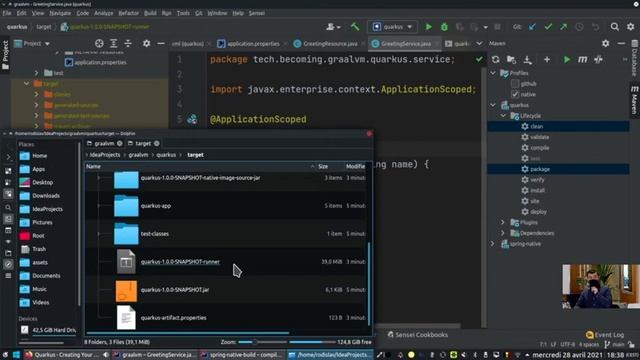This screenshot has height=360, width=640.
Task: Click expand all icon in Project panel
Action: 113,43
